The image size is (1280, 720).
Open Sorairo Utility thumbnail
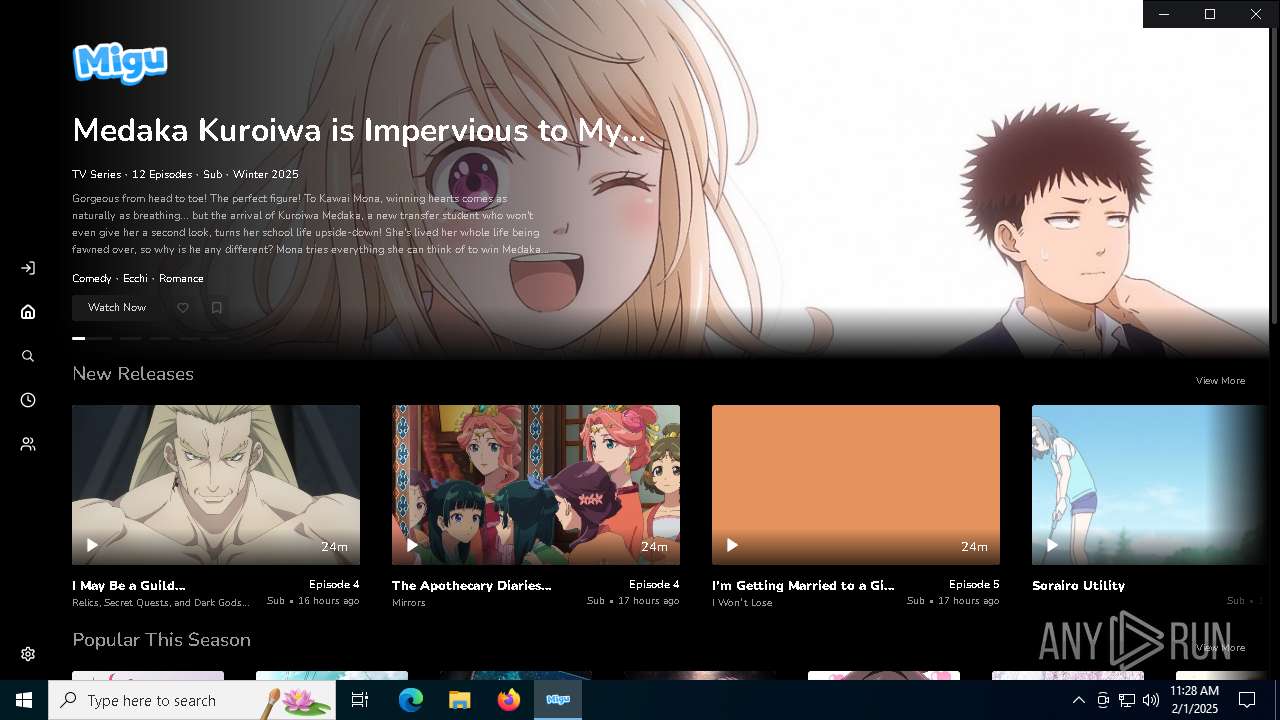1150,485
